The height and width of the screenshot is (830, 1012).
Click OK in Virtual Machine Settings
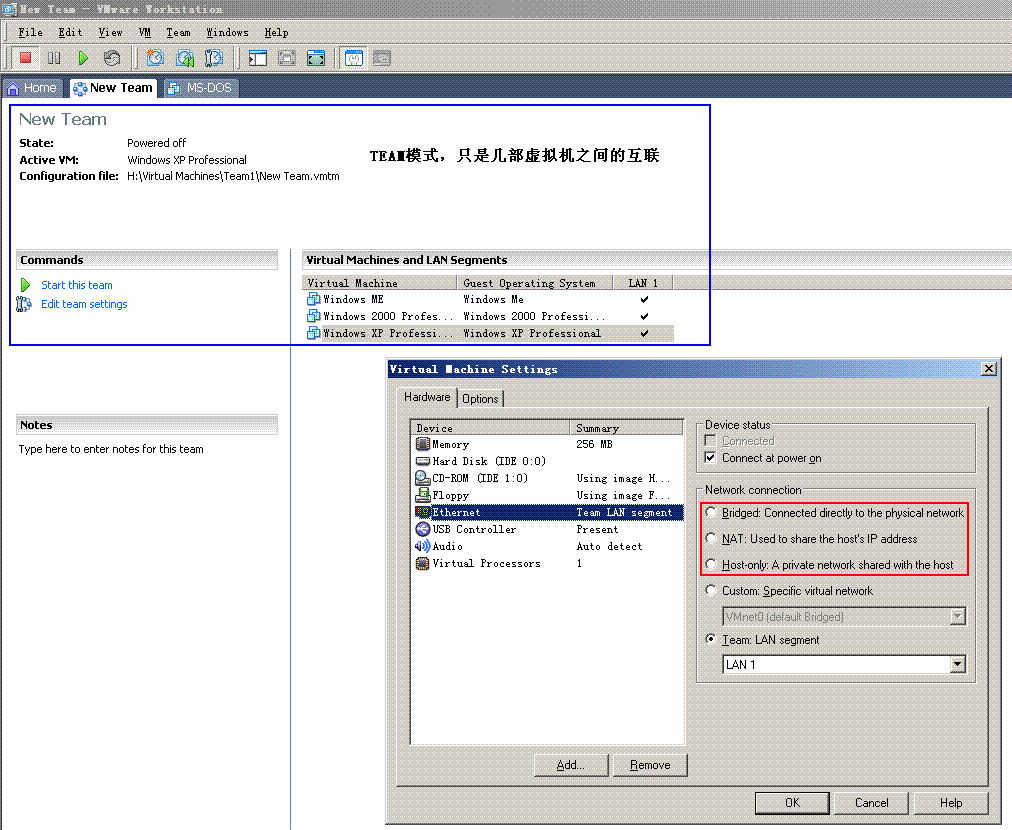click(793, 803)
